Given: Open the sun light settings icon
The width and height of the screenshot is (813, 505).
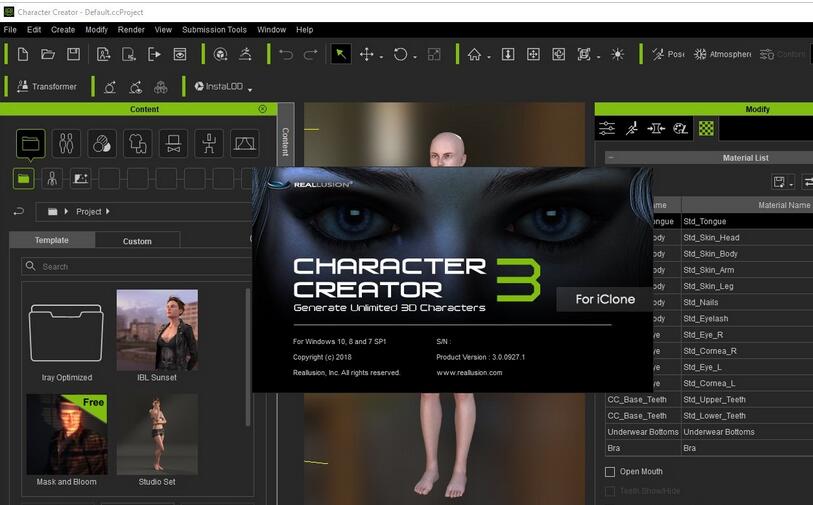Looking at the screenshot, I should pos(617,54).
